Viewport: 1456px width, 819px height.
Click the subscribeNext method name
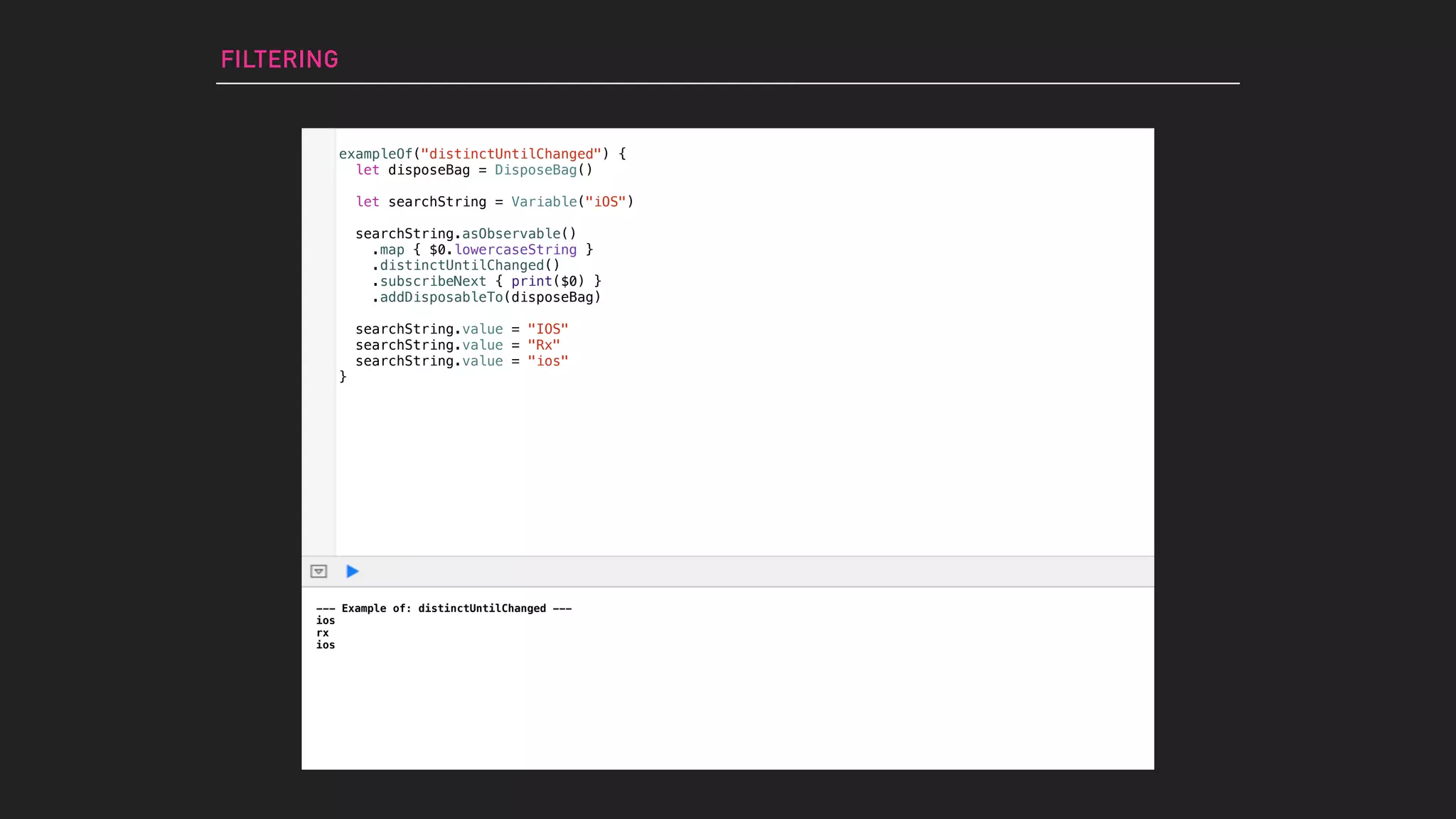tap(432, 282)
